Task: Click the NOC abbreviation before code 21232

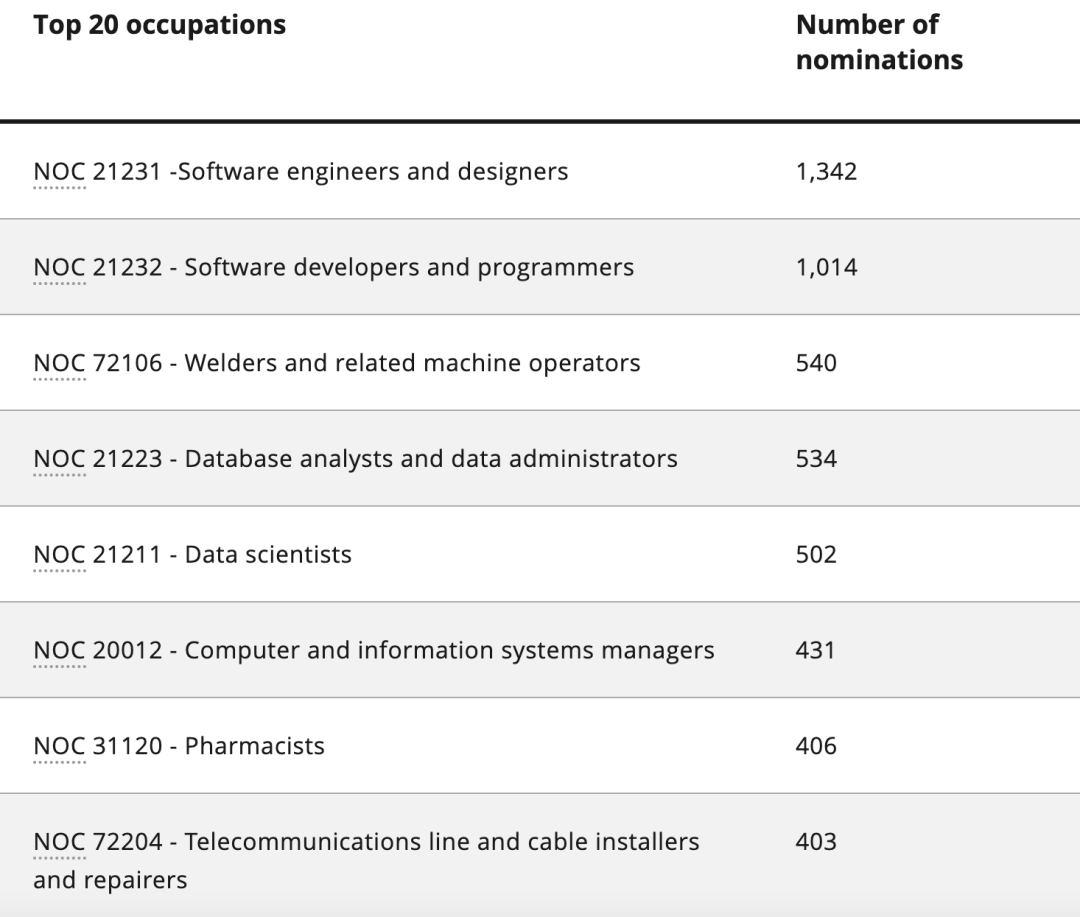Action: [x=59, y=268]
